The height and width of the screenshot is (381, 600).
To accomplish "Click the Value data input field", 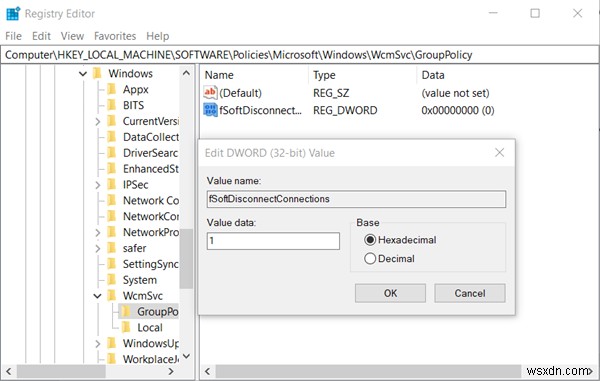I will pos(273,241).
